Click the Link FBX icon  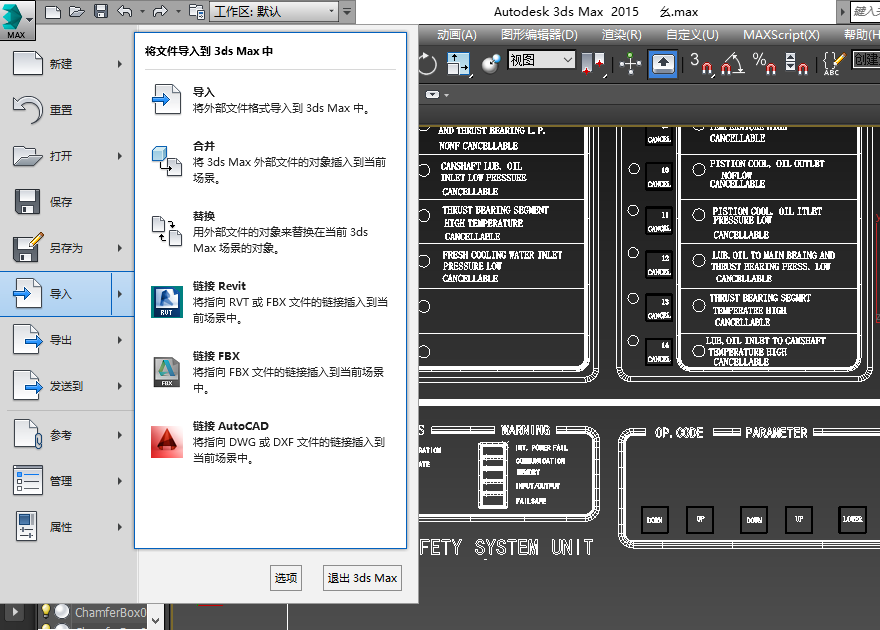[166, 372]
